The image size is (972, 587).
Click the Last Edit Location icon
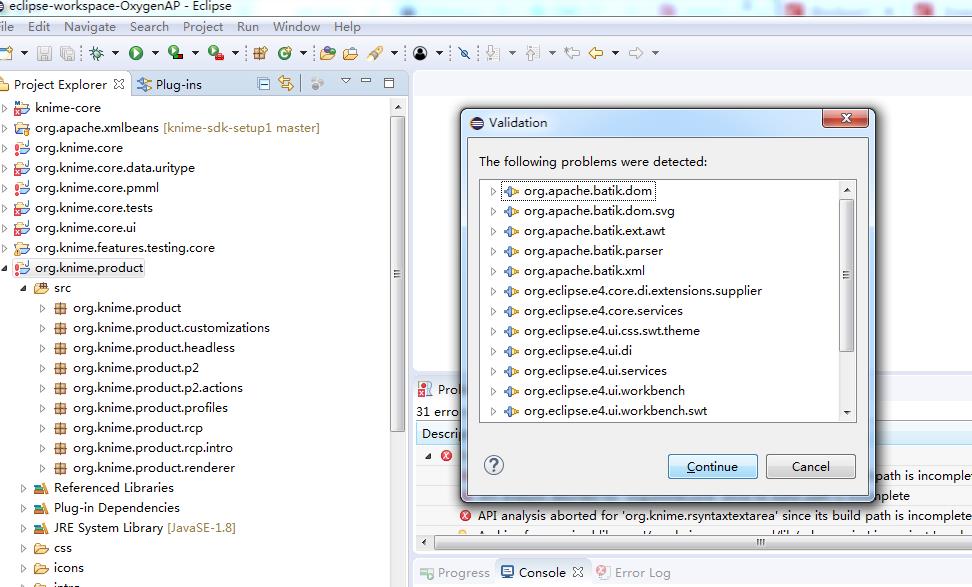tap(572, 53)
